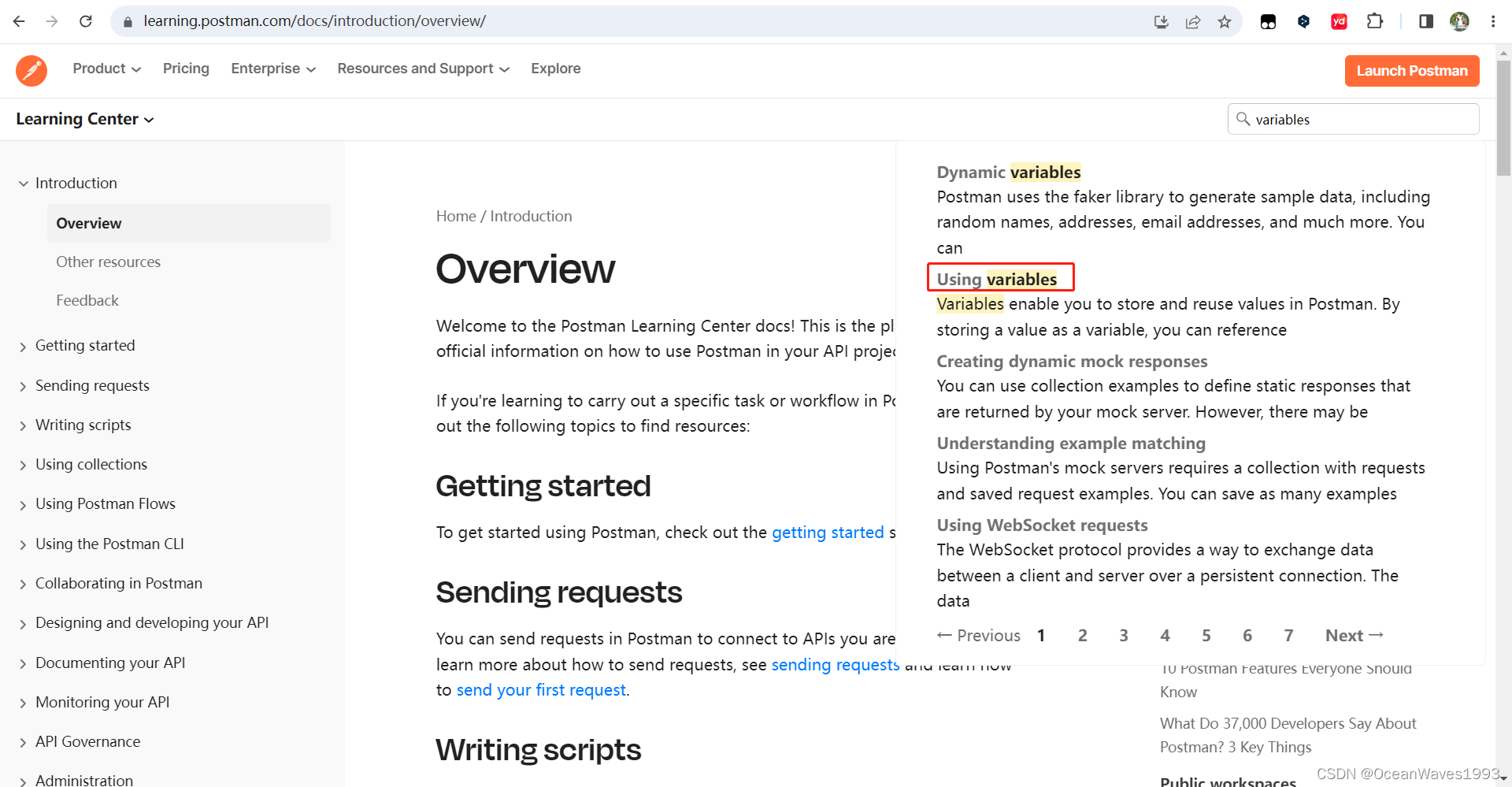Open Using WebSocket requests result
The height and width of the screenshot is (787, 1512).
click(1042, 525)
